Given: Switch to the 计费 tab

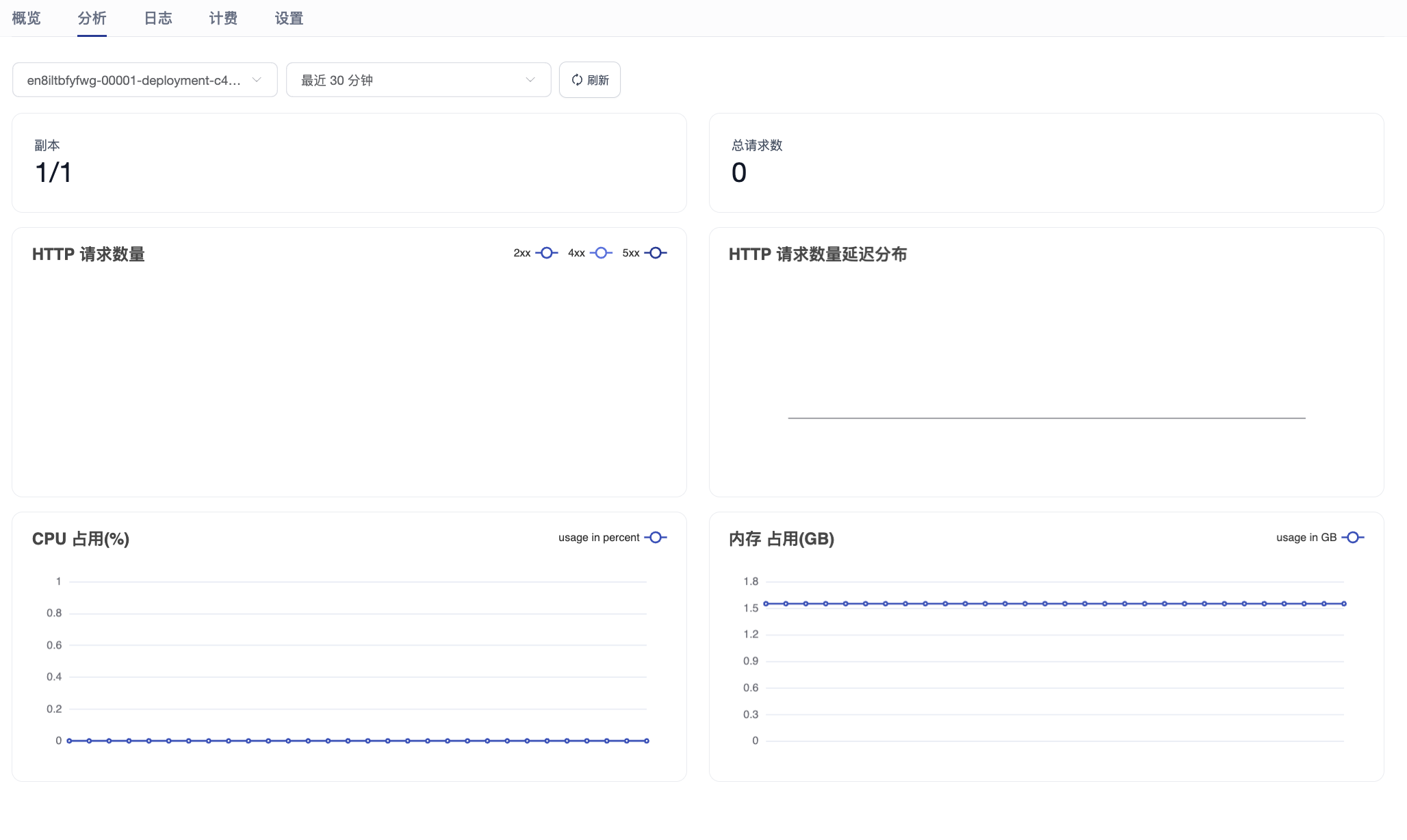Looking at the screenshot, I should (222, 18).
